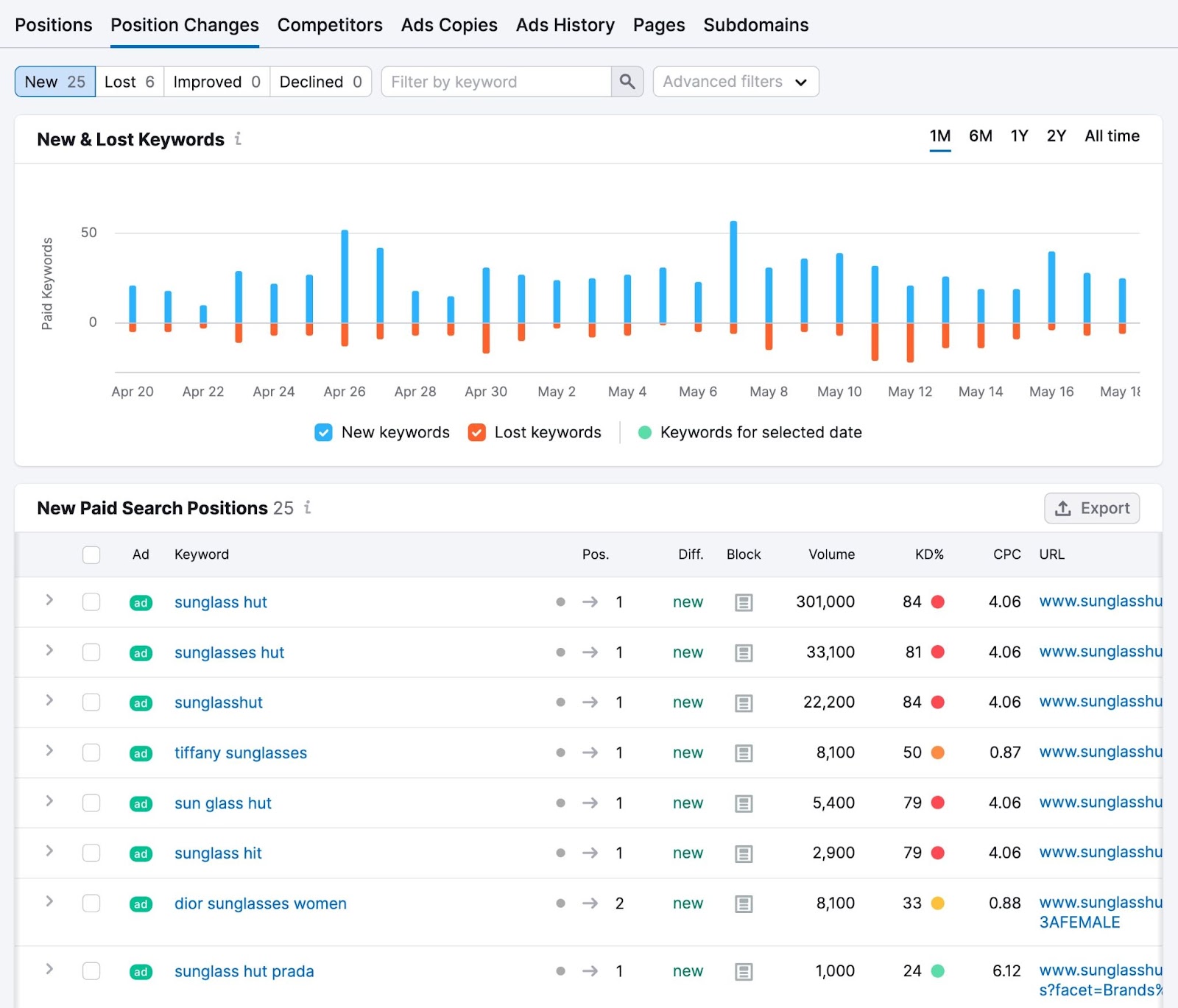Switch to the Competitors tab
This screenshot has height=1008, width=1178.
[329, 24]
